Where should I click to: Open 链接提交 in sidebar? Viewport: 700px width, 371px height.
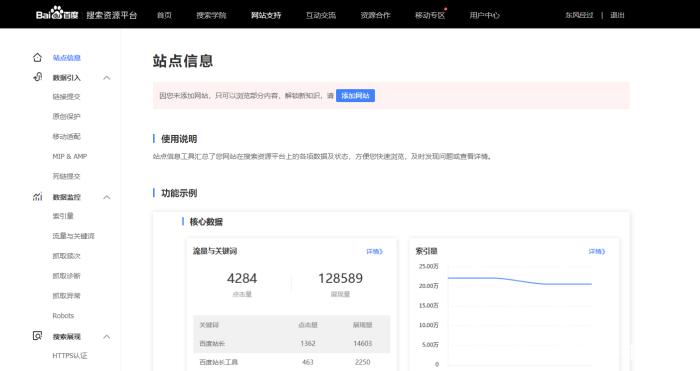(x=67, y=96)
